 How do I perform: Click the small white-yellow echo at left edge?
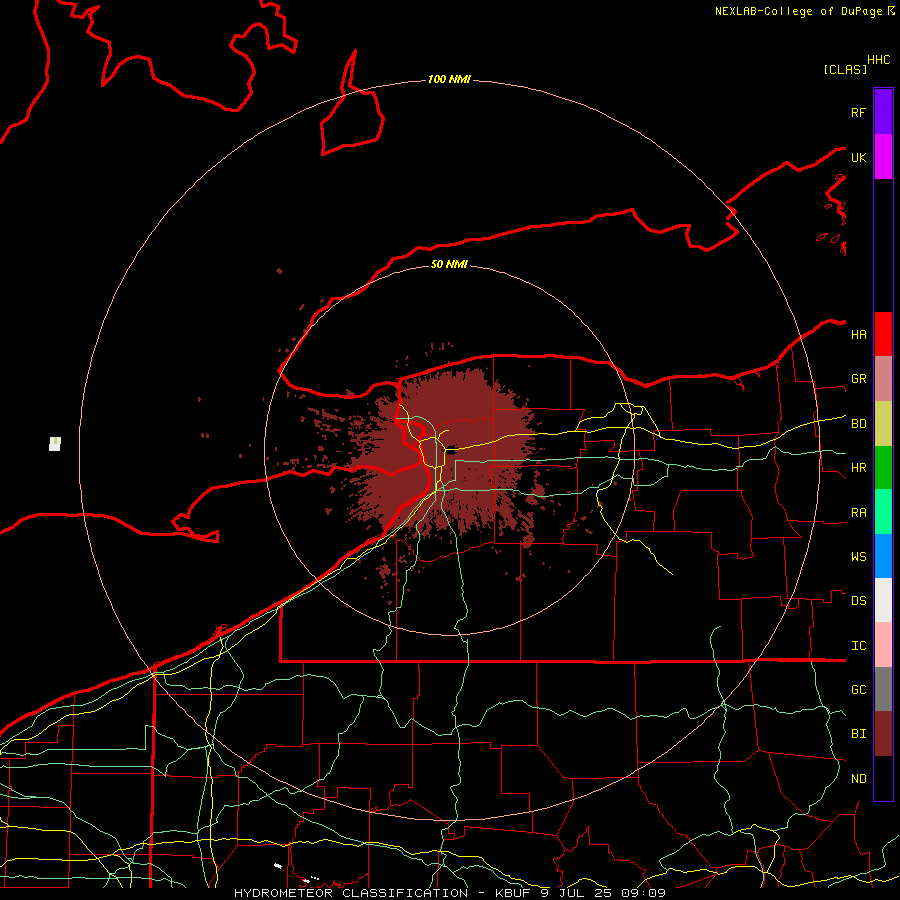click(55, 444)
